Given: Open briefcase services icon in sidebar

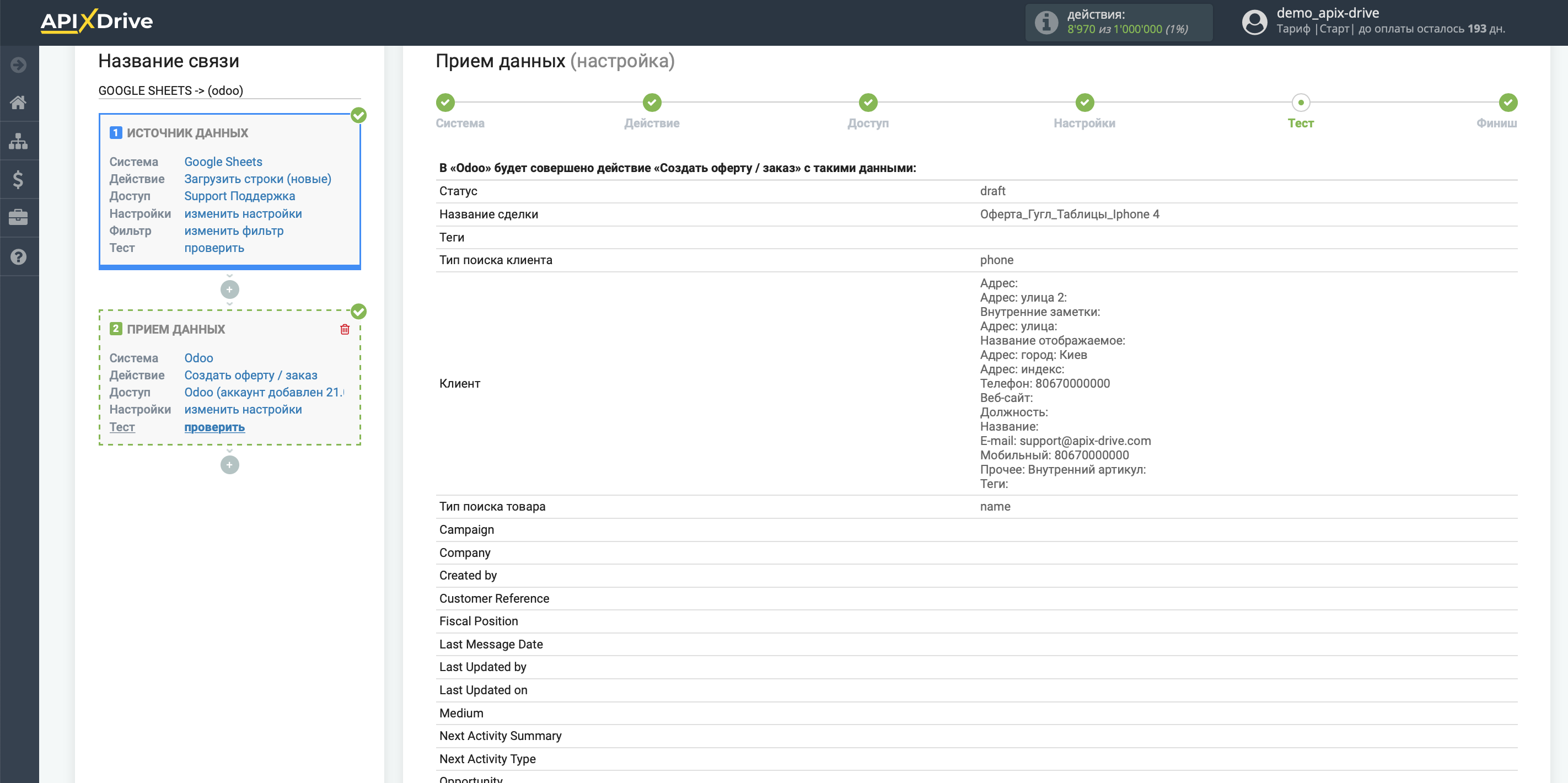Looking at the screenshot, I should click(18, 217).
